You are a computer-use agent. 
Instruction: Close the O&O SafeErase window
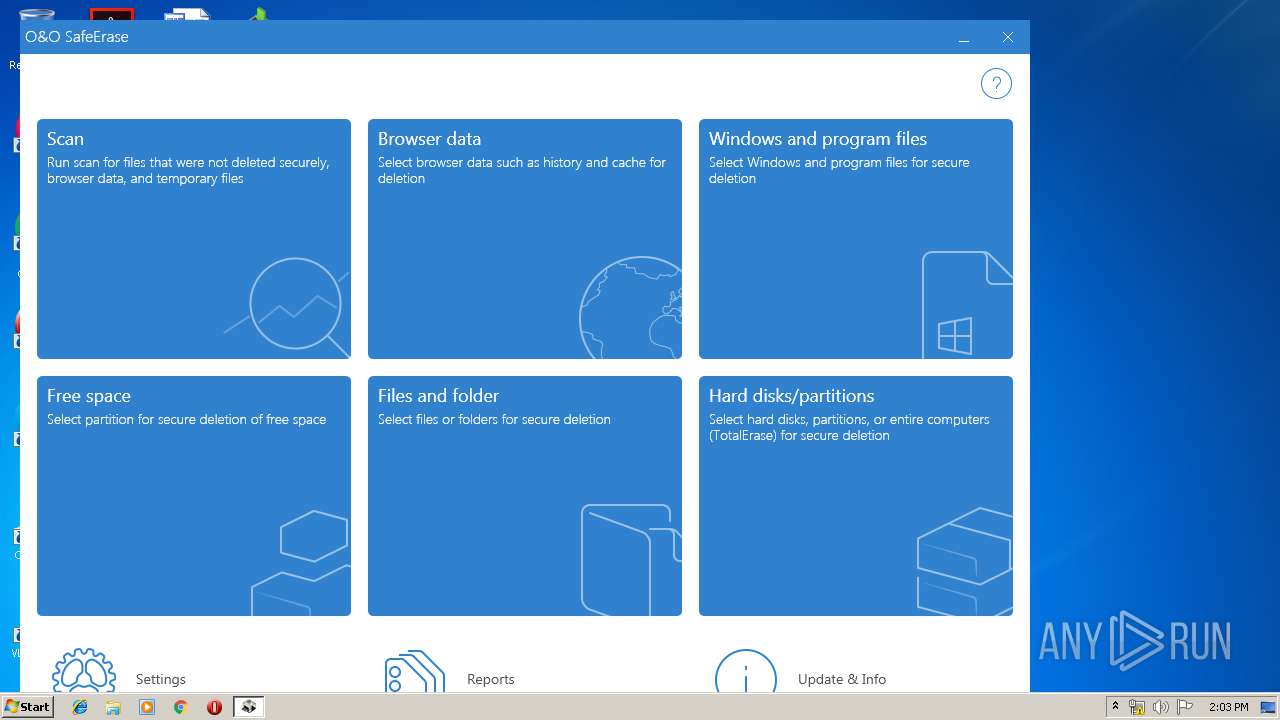click(x=1008, y=38)
